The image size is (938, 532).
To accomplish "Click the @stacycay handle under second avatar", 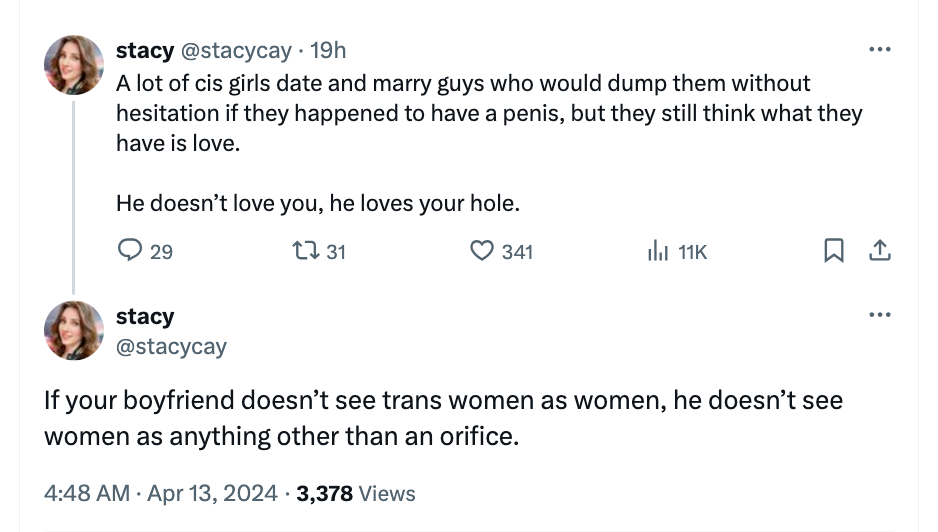I will pos(171,347).
